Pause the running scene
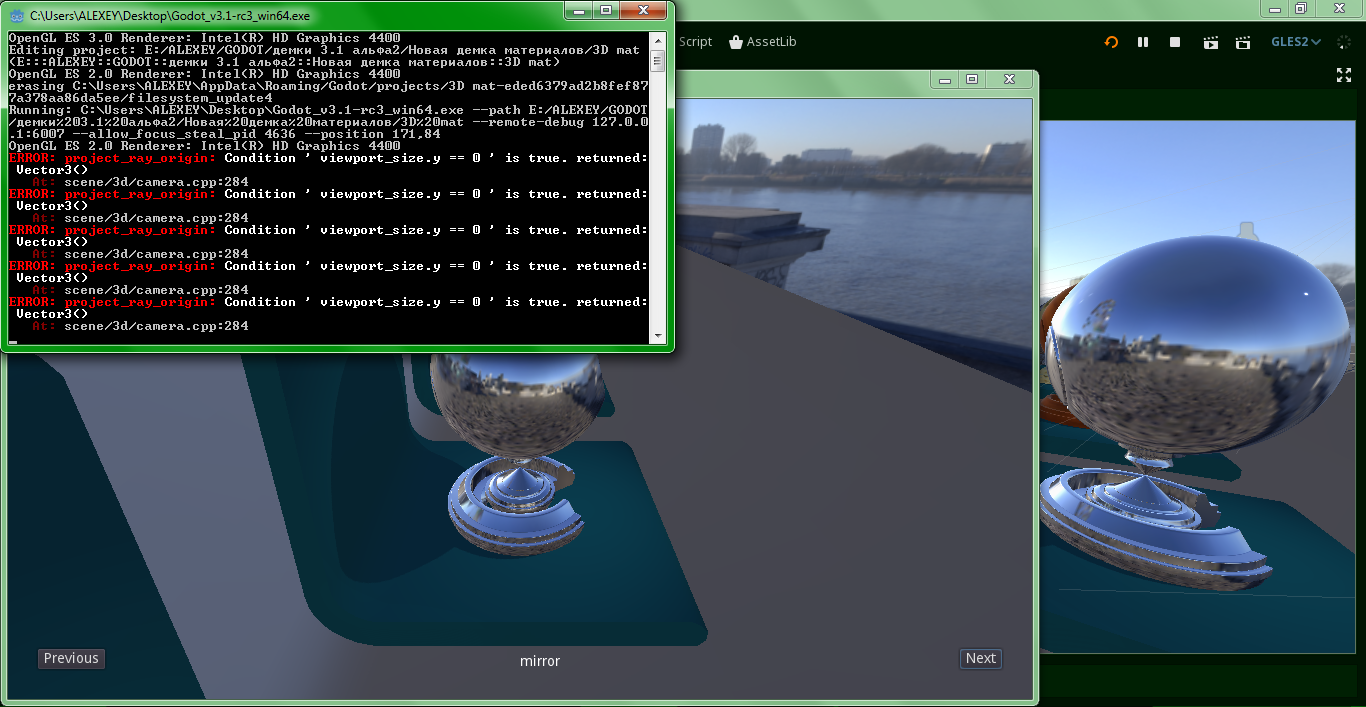 [x=1143, y=43]
